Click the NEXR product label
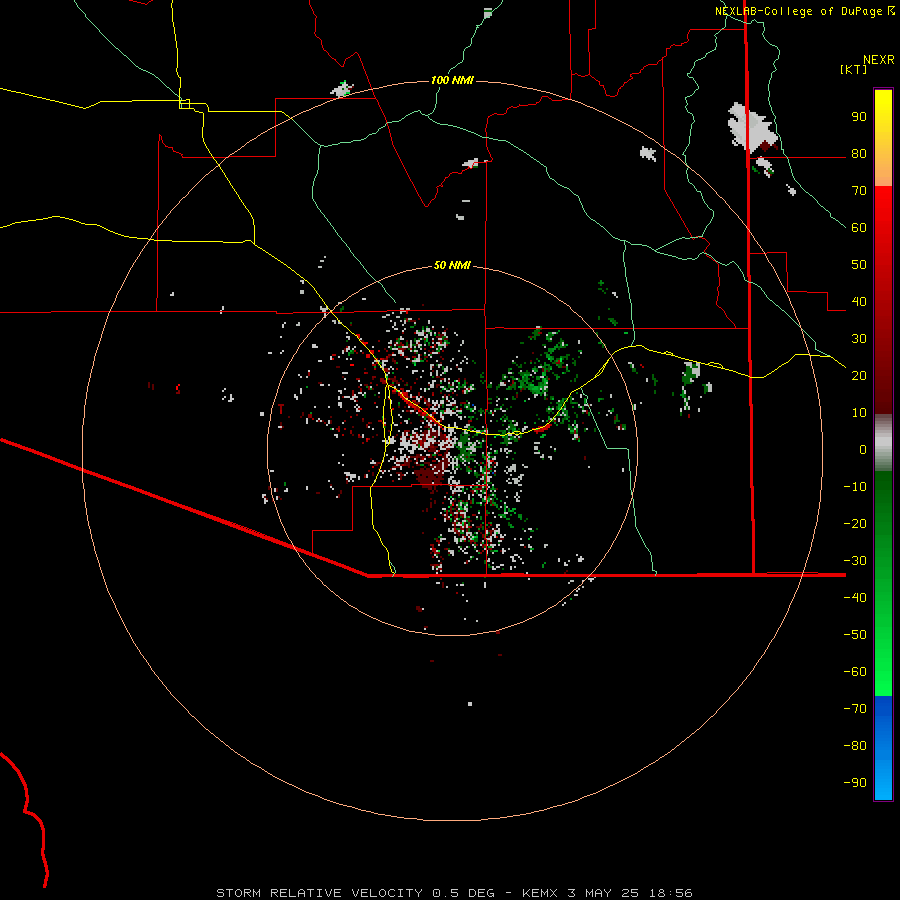 [x=878, y=60]
